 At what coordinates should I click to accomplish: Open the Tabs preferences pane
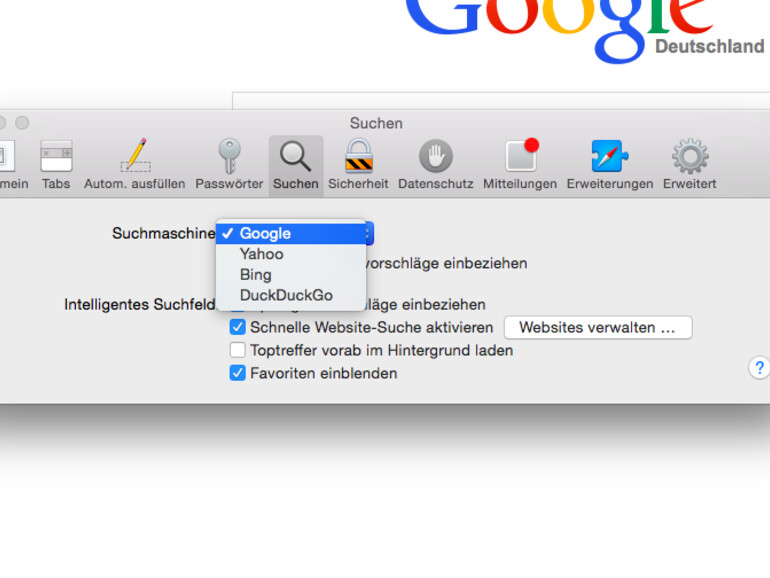(56, 165)
